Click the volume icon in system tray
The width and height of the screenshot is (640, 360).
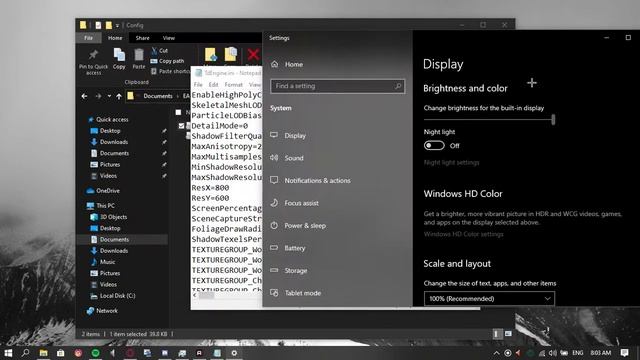[x=553, y=353]
